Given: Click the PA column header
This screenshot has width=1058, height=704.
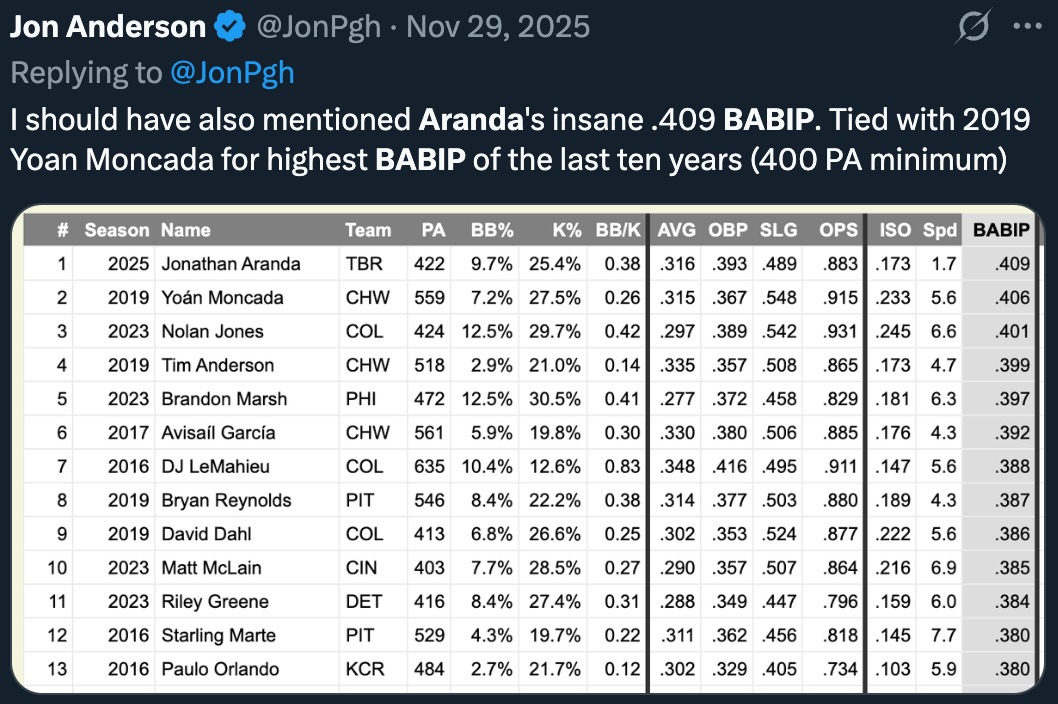Looking at the screenshot, I should click(432, 230).
